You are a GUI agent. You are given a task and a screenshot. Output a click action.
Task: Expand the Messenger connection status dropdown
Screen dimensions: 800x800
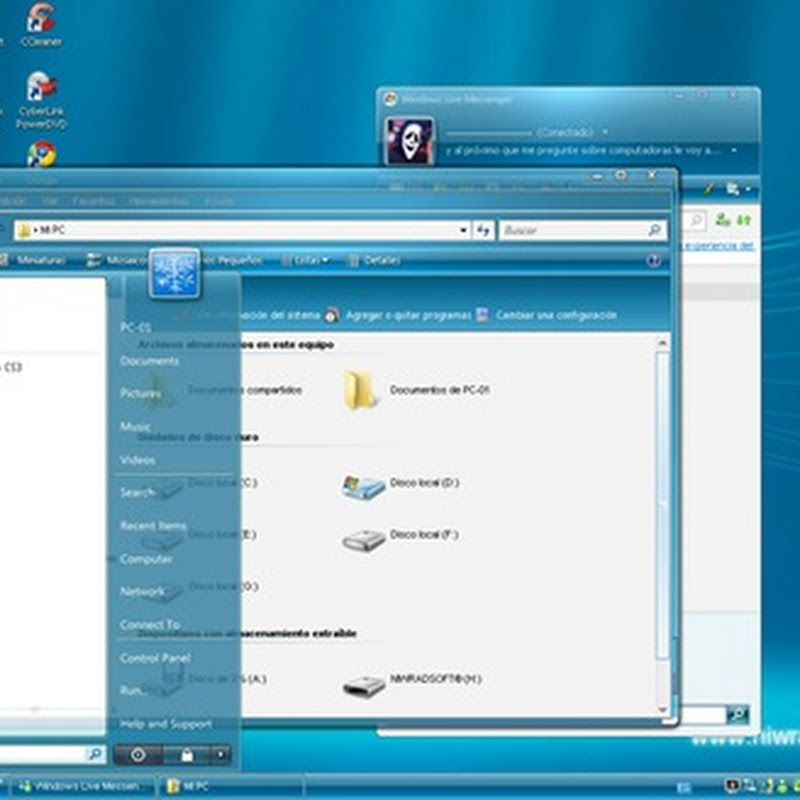pyautogui.click(x=605, y=132)
